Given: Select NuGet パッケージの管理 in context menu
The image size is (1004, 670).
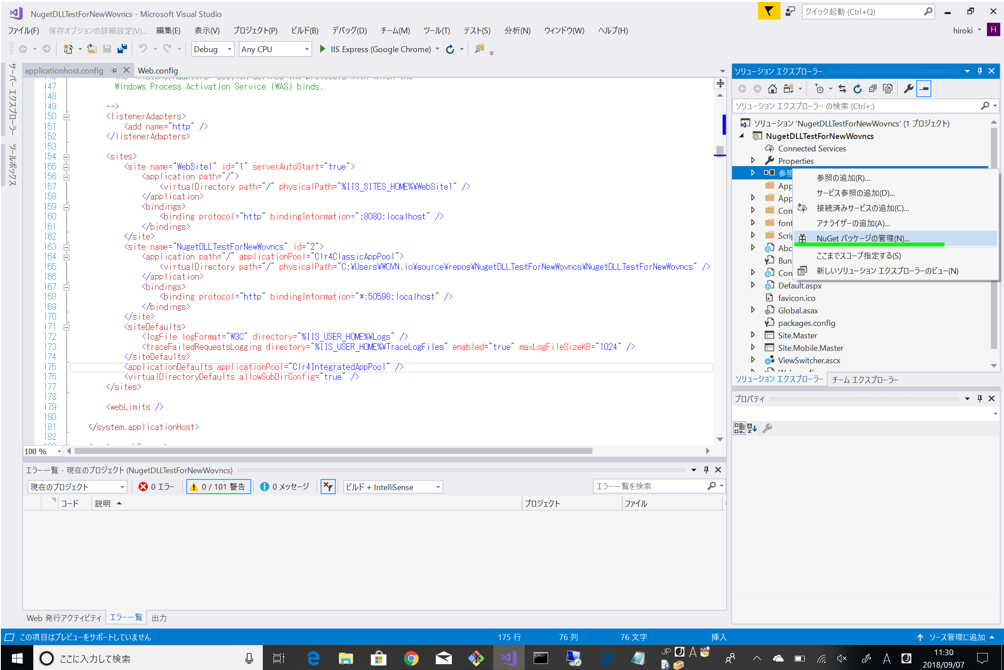Looking at the screenshot, I should tap(862, 238).
